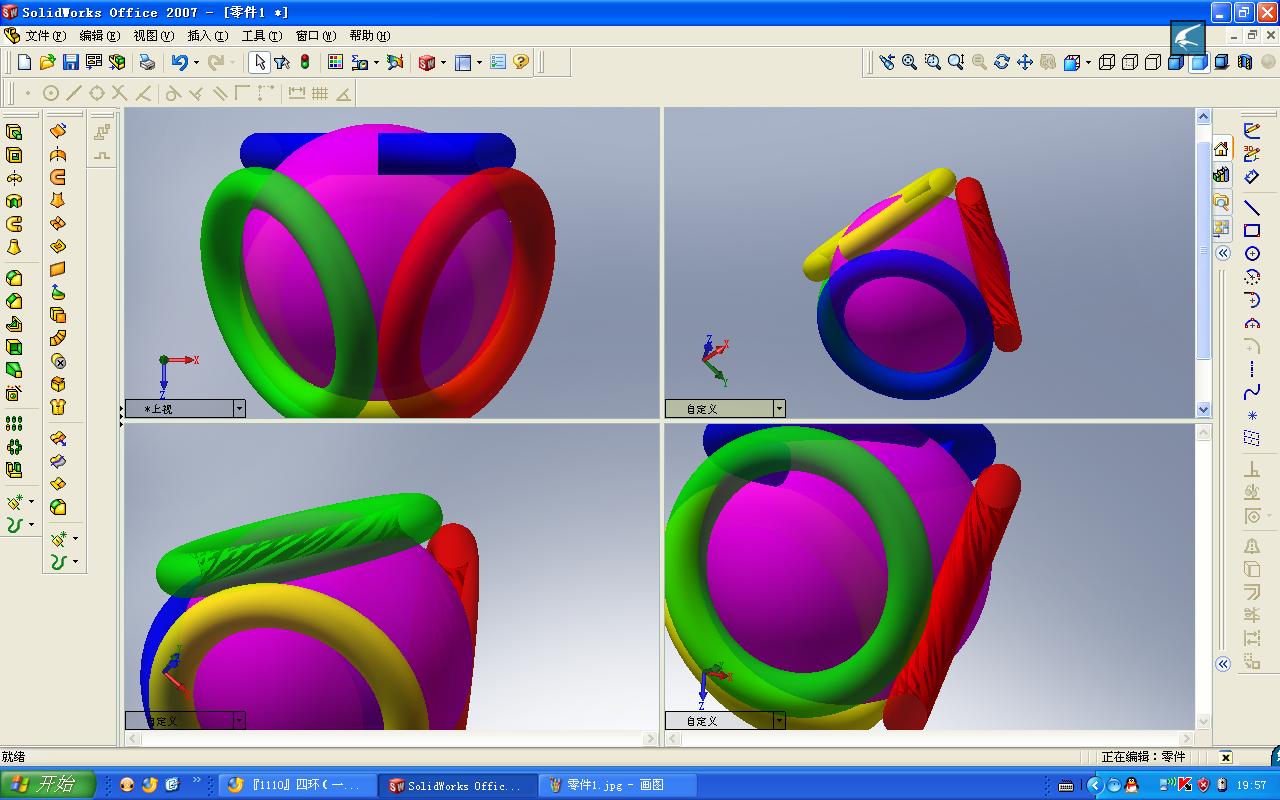Select the Extruded Boss feature icon
Viewport: 1280px width, 800px height.
[14, 132]
